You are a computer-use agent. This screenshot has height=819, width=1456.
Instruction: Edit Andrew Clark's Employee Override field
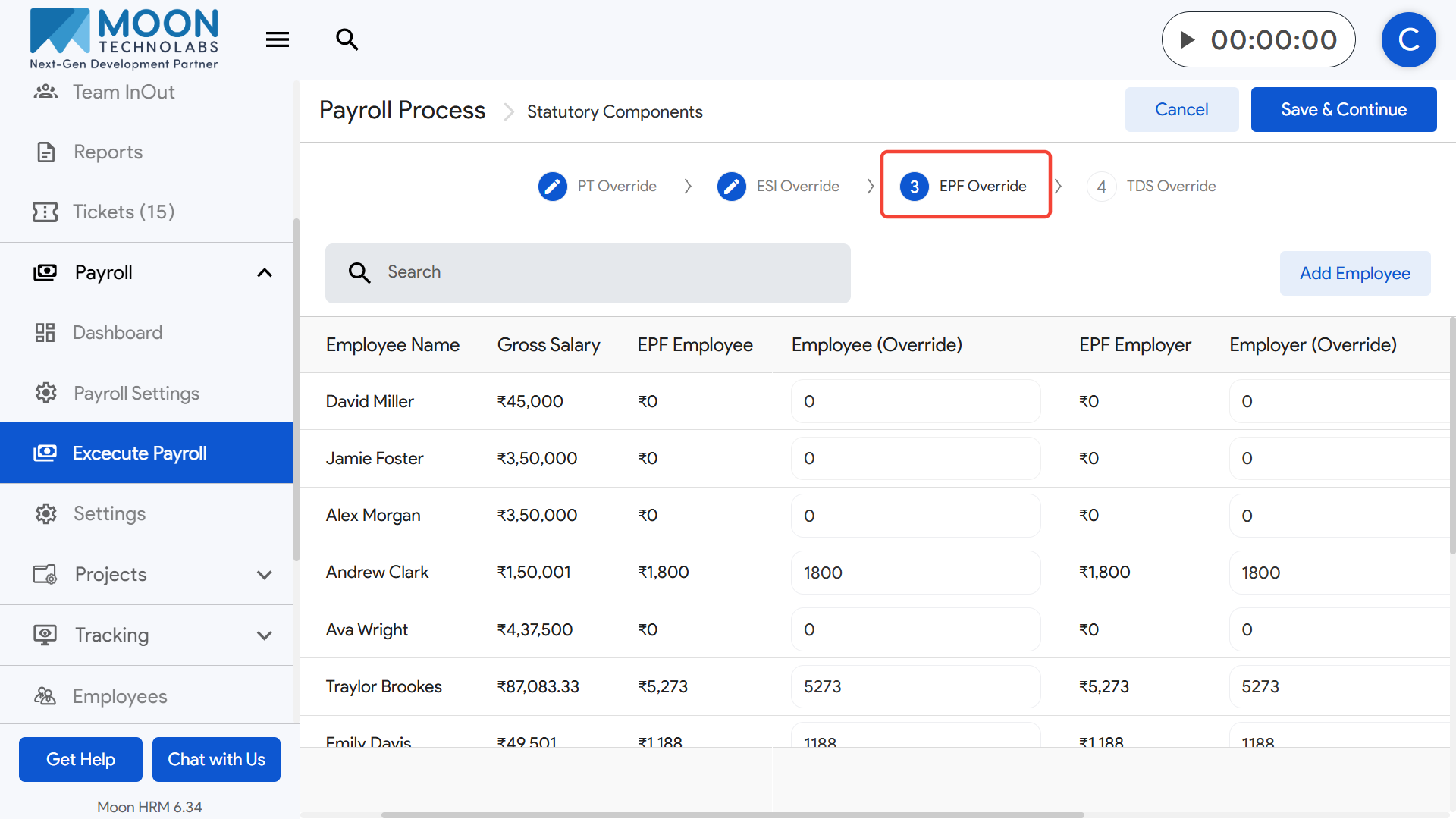[x=915, y=573]
